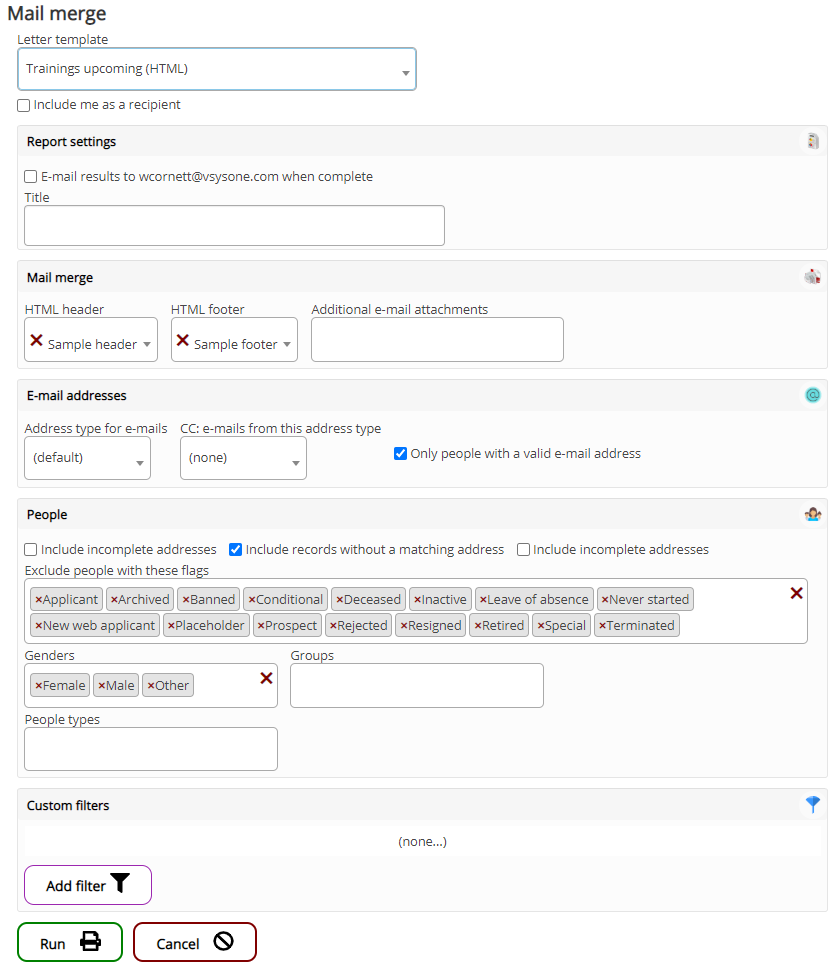Open Address type for e-mails dropdown
Image resolution: width=837 pixels, height=974 pixels.
(88, 458)
